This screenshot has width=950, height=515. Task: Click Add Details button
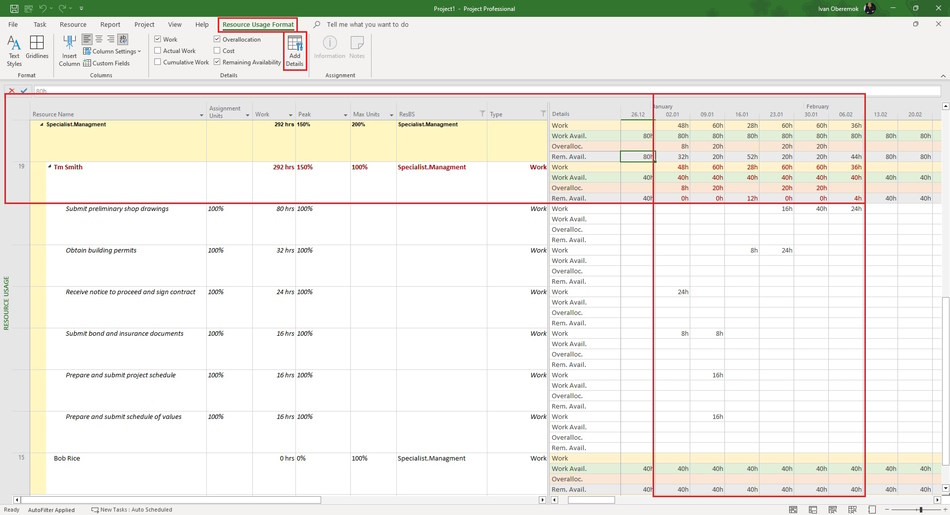click(294, 52)
